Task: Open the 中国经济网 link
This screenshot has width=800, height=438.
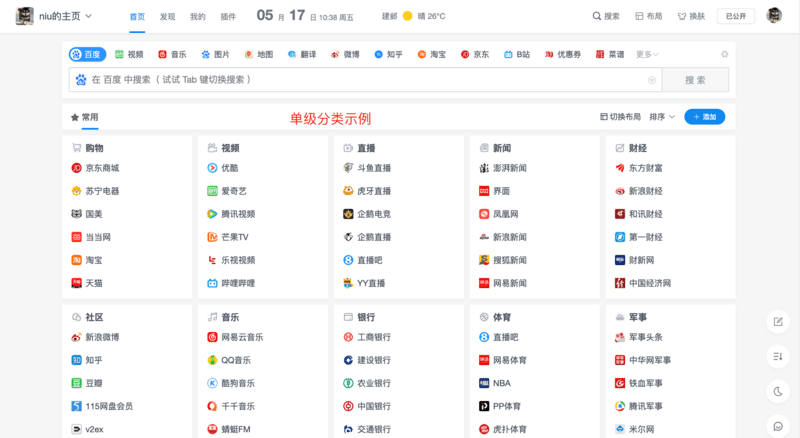Action: [643, 283]
